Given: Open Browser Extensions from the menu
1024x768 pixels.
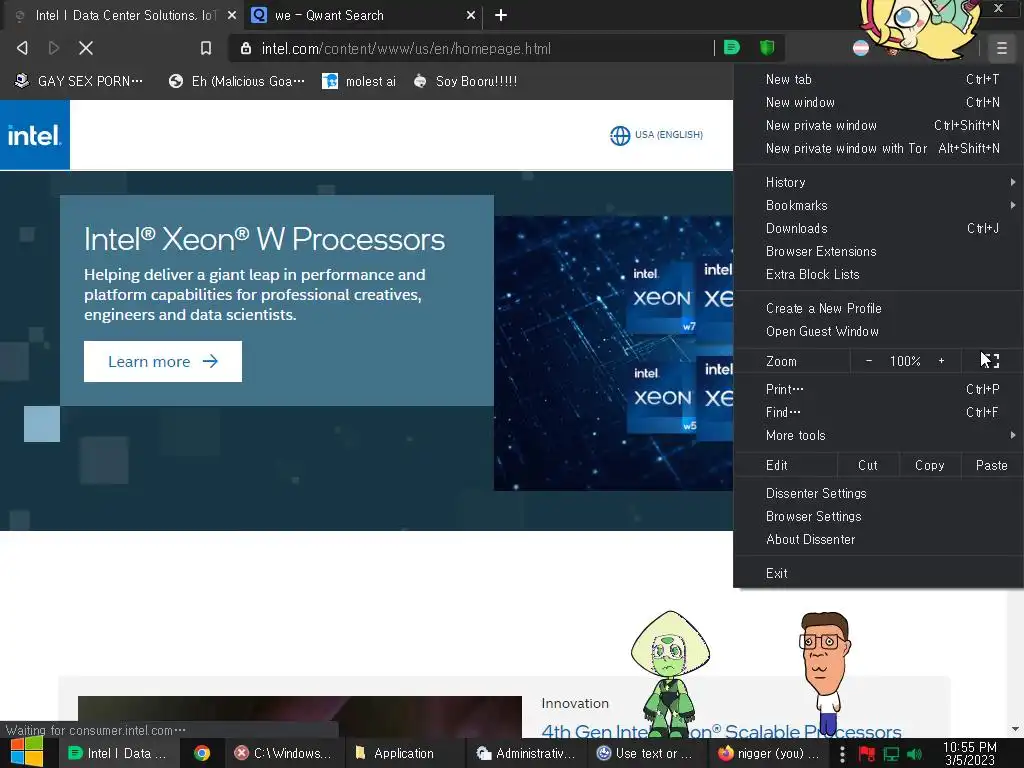Looking at the screenshot, I should coord(879,251).
